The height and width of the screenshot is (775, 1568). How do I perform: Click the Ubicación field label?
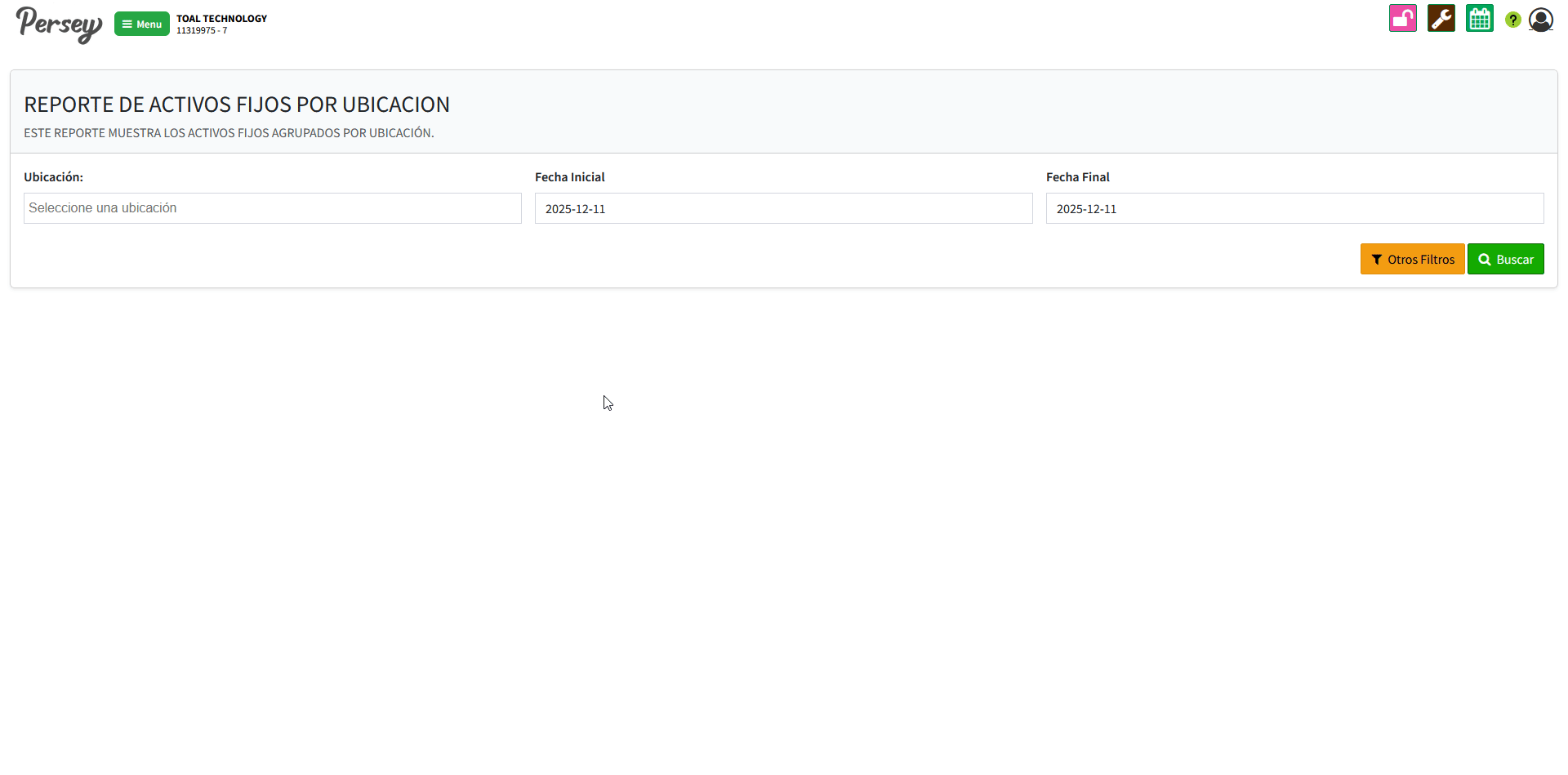click(53, 177)
